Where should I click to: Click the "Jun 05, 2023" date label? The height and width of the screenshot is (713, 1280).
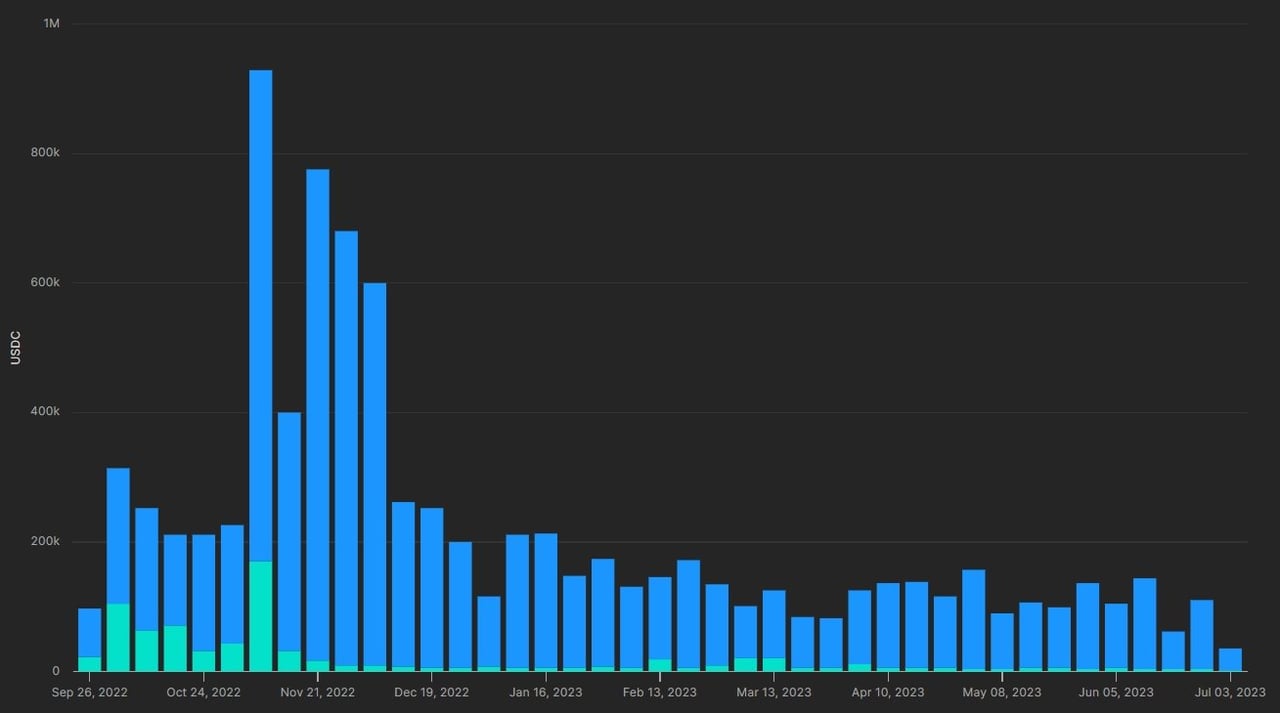point(1117,692)
